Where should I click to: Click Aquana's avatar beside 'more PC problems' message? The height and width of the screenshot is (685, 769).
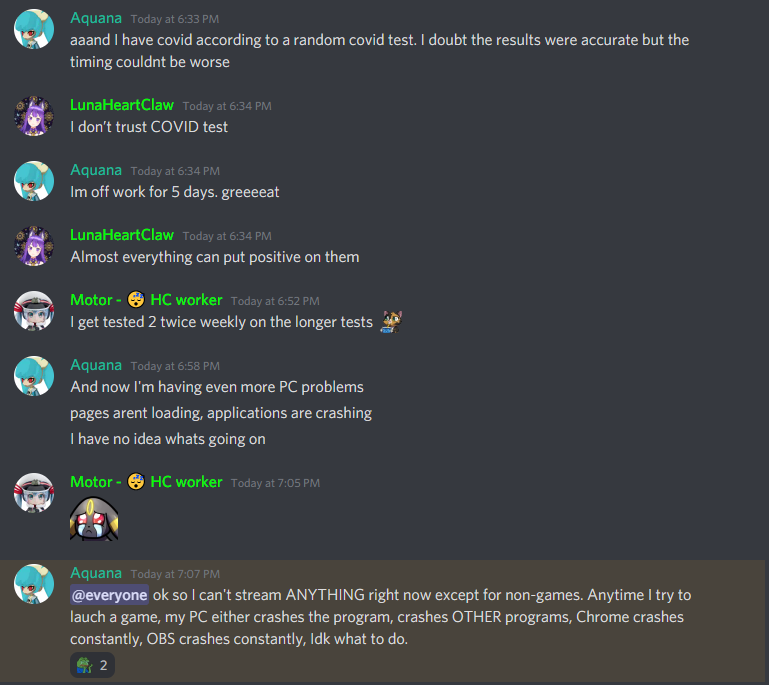point(34,376)
